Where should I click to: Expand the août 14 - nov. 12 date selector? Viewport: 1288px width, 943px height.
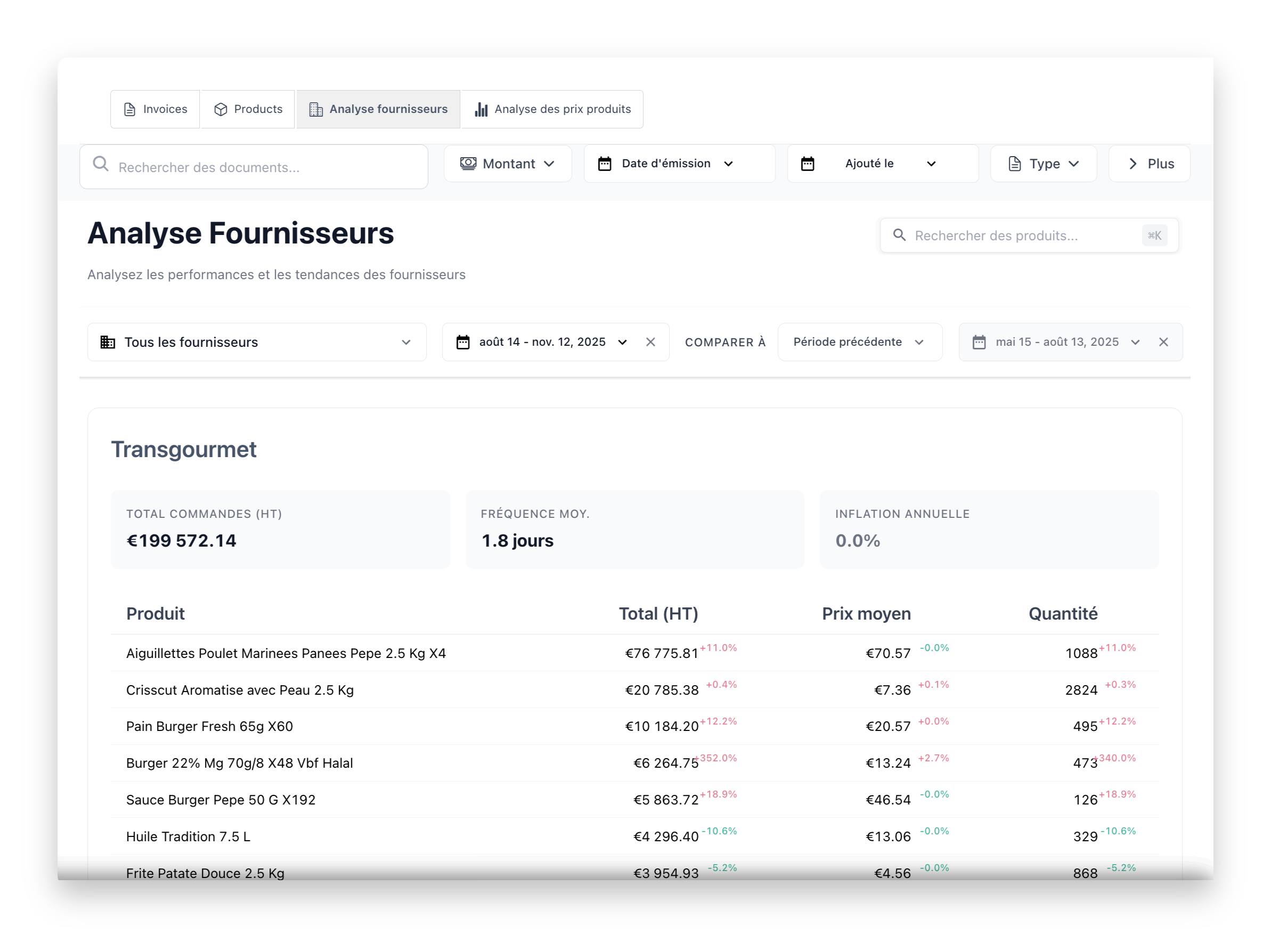[623, 342]
